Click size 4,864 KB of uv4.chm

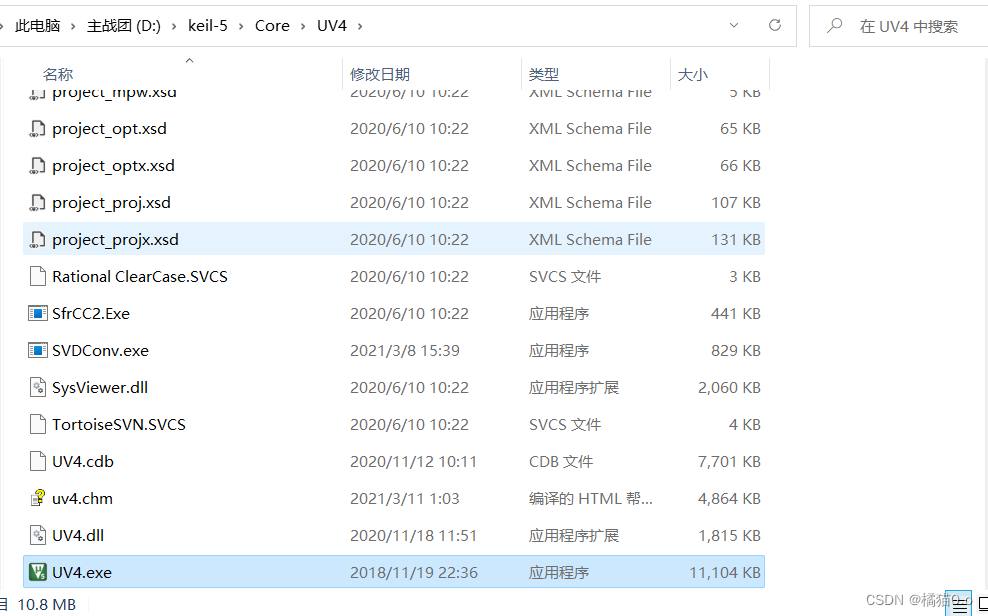(729, 499)
